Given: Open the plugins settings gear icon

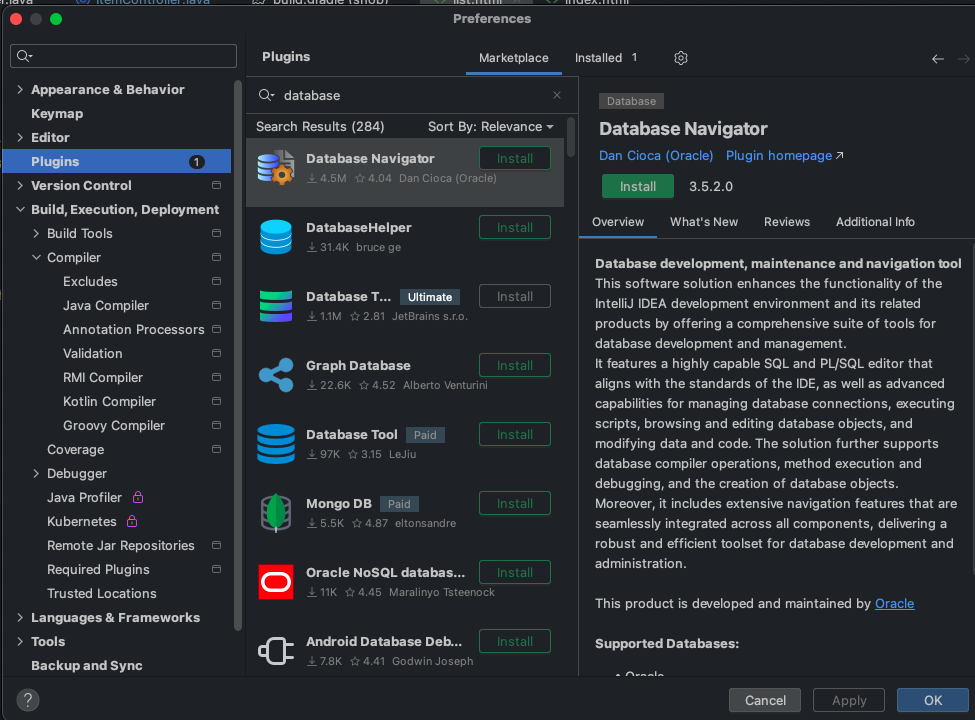Looking at the screenshot, I should (681, 58).
